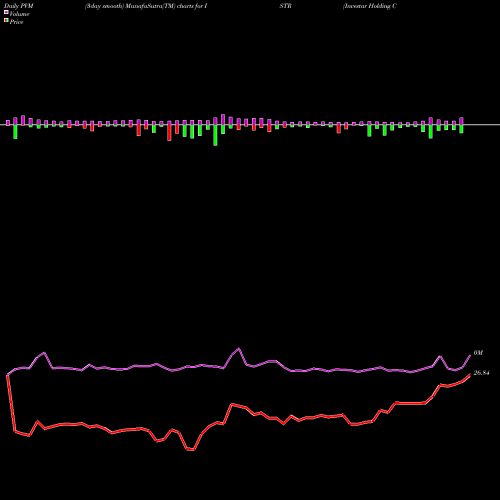The image size is (500, 500).
Task: Click the MunafaSutra charts title text
Action: (146, 6)
